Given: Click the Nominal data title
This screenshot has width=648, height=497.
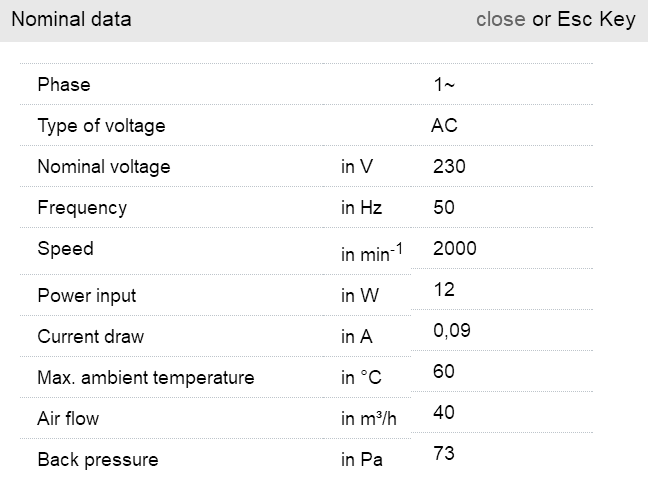Looking at the screenshot, I should coord(71,19).
